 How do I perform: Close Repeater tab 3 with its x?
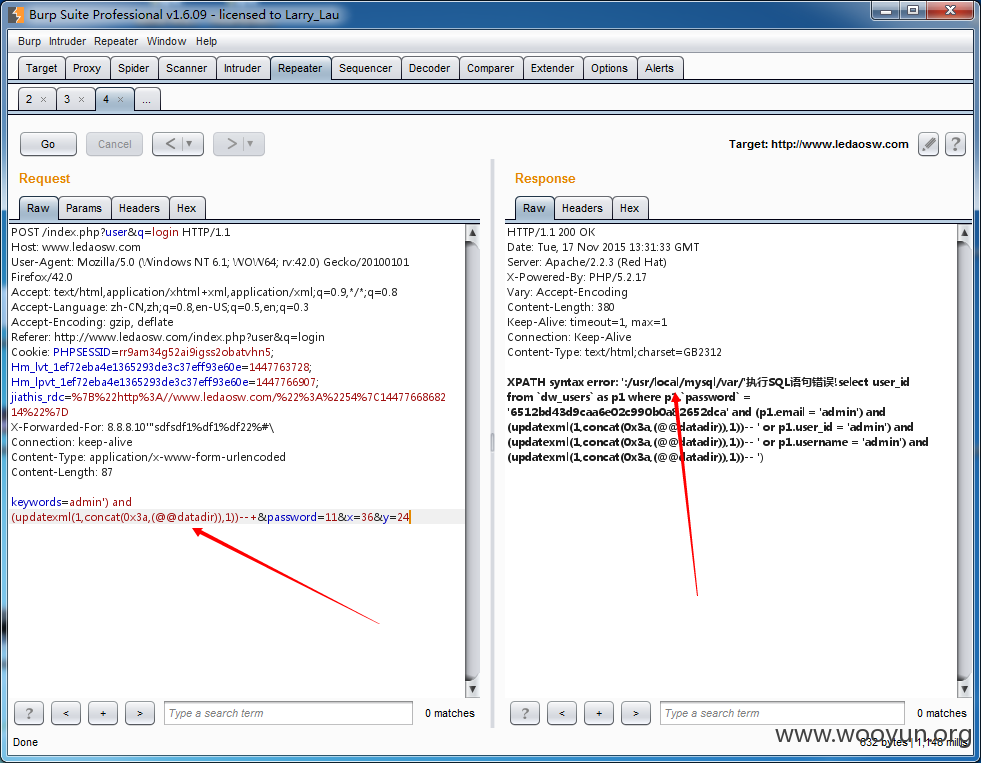point(81,99)
